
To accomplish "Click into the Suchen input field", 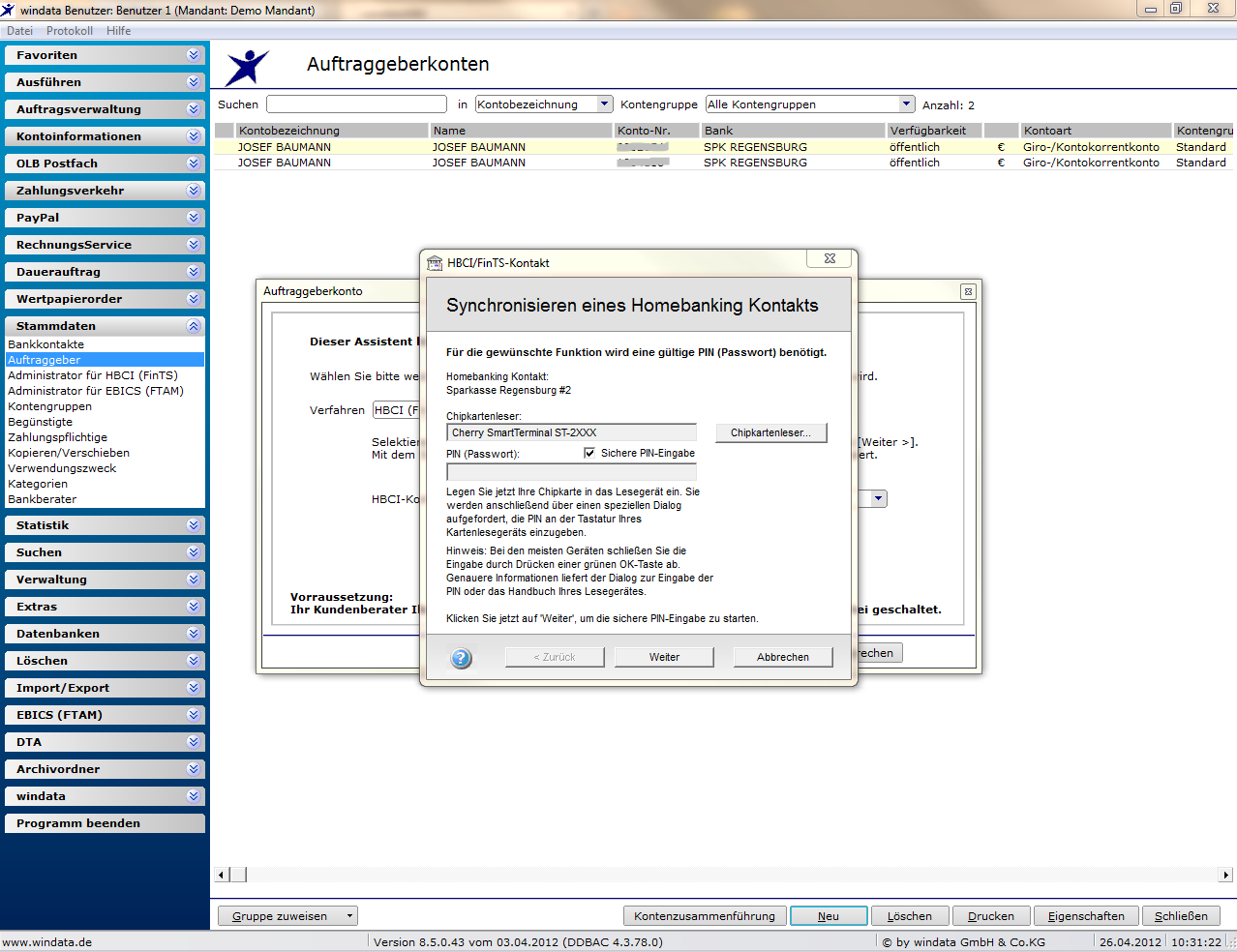I will click(x=356, y=104).
